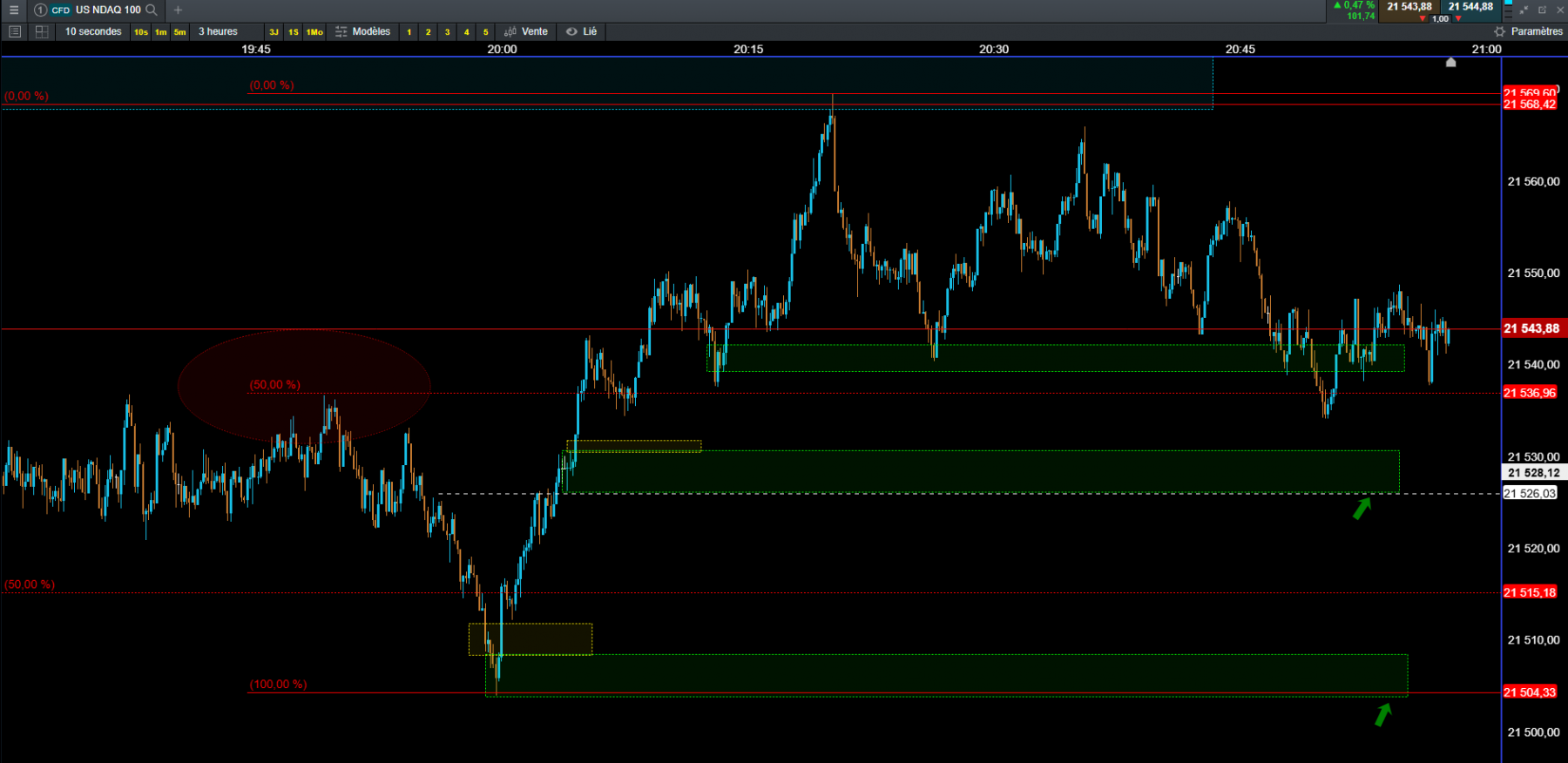Select the US NDAQ 100 tab

(x=108, y=10)
